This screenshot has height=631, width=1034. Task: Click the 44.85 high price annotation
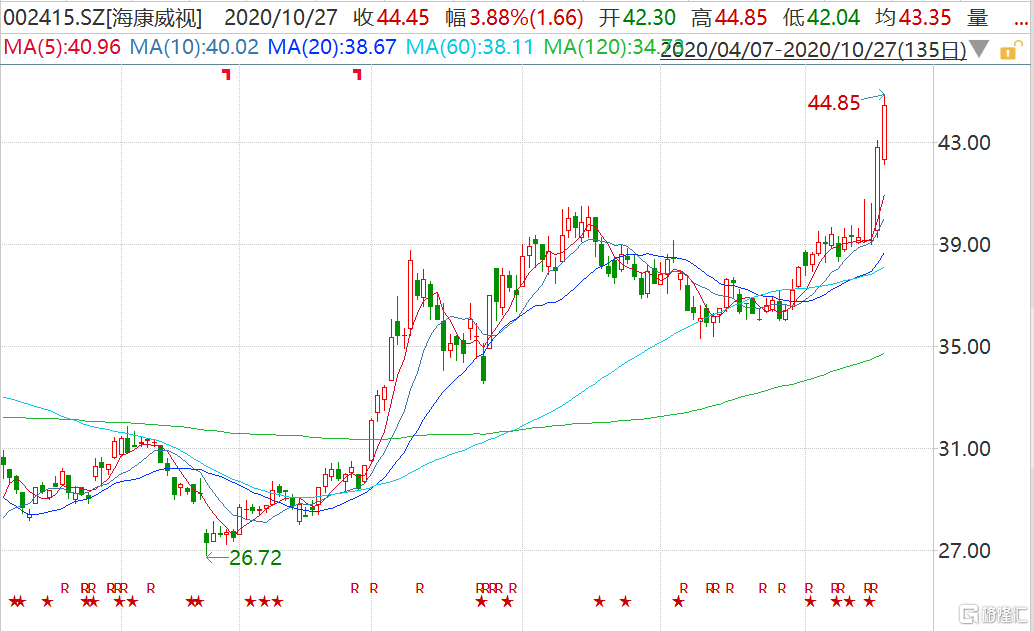tap(834, 102)
